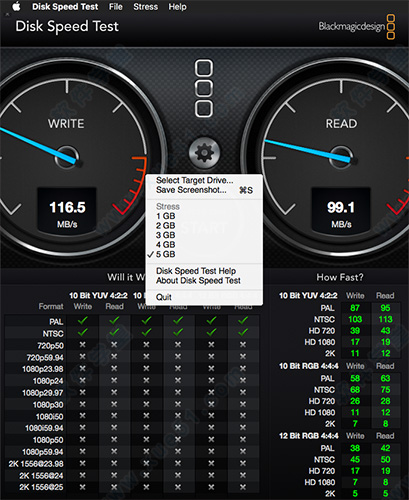Click the first Write checkmark in PAL row

(82, 321)
